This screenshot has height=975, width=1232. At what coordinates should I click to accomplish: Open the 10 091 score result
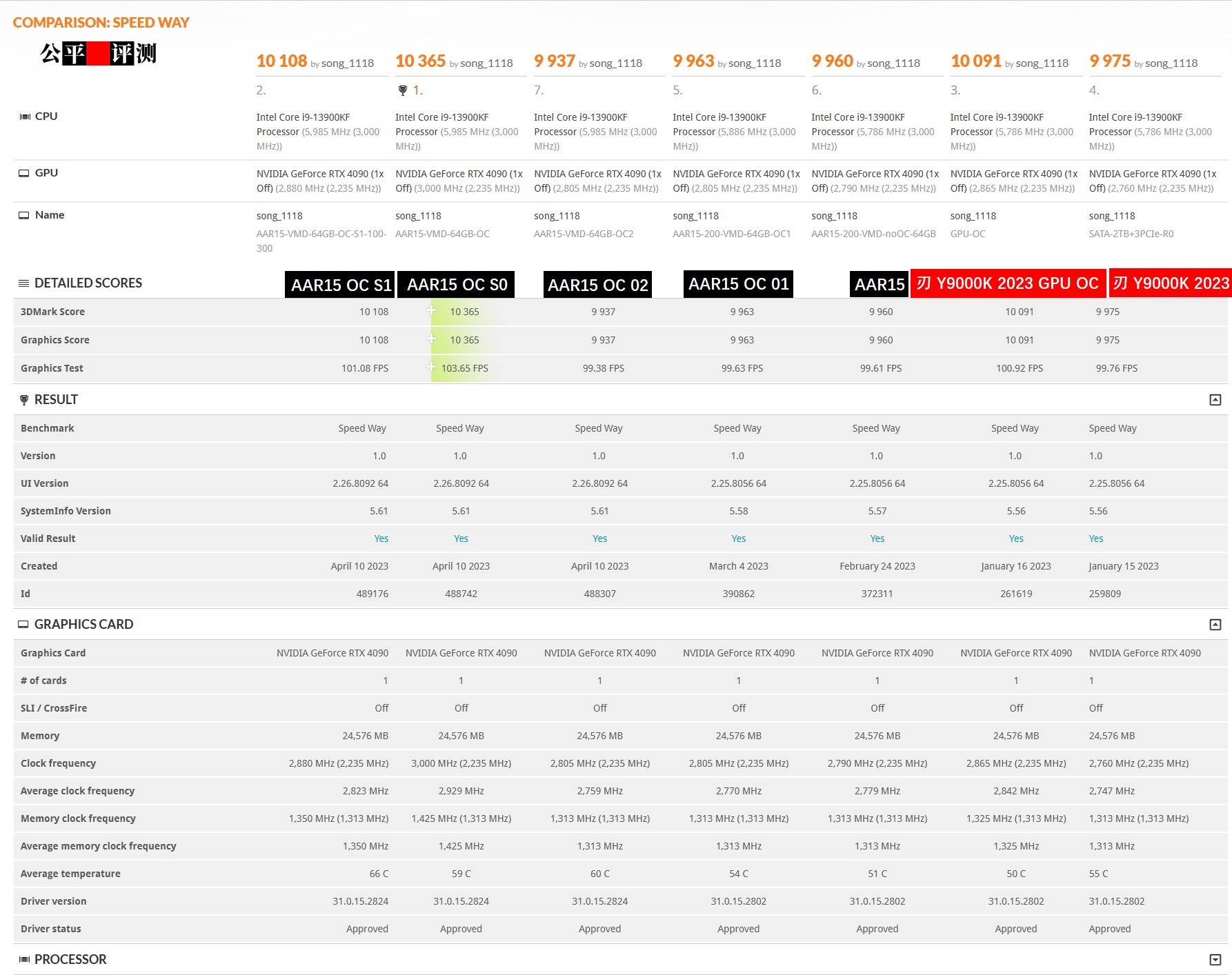976,61
